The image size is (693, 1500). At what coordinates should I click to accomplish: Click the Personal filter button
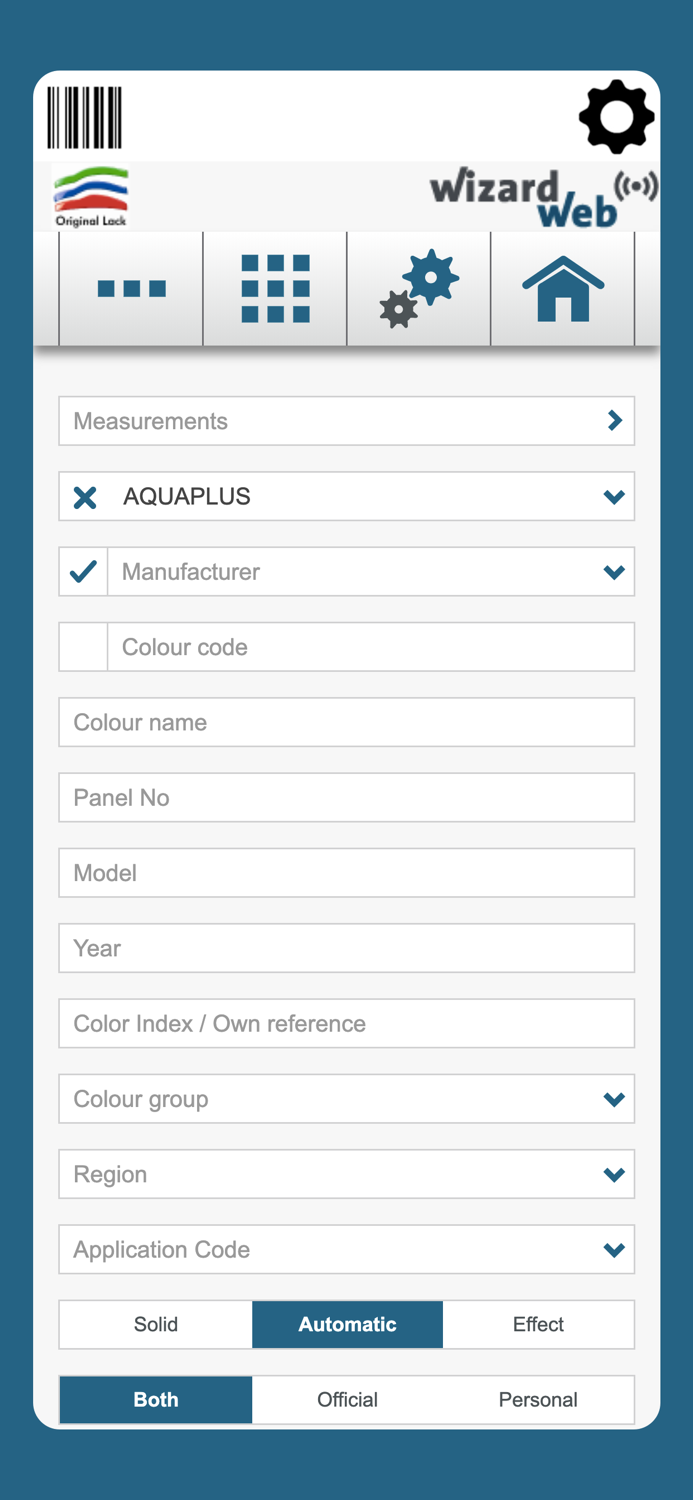538,1399
